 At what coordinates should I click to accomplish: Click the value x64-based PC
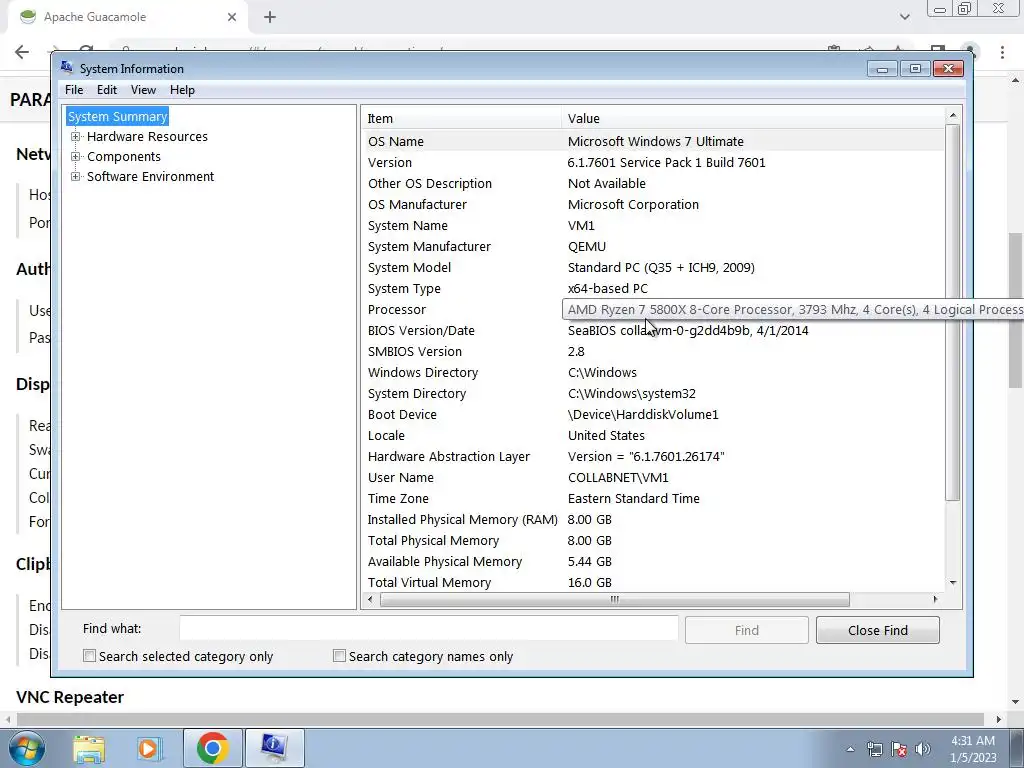coord(607,289)
